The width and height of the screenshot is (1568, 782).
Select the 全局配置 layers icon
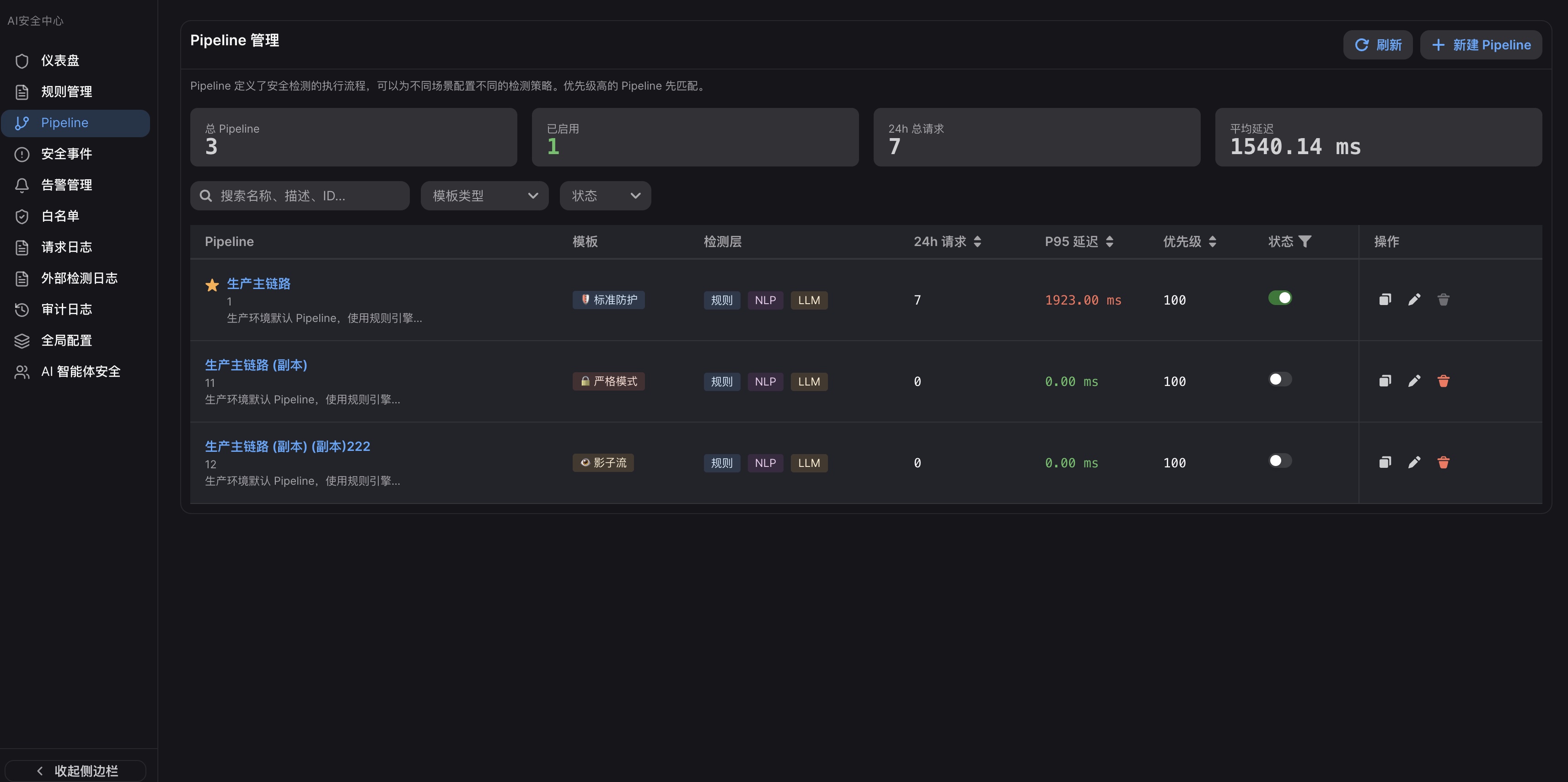[22, 340]
